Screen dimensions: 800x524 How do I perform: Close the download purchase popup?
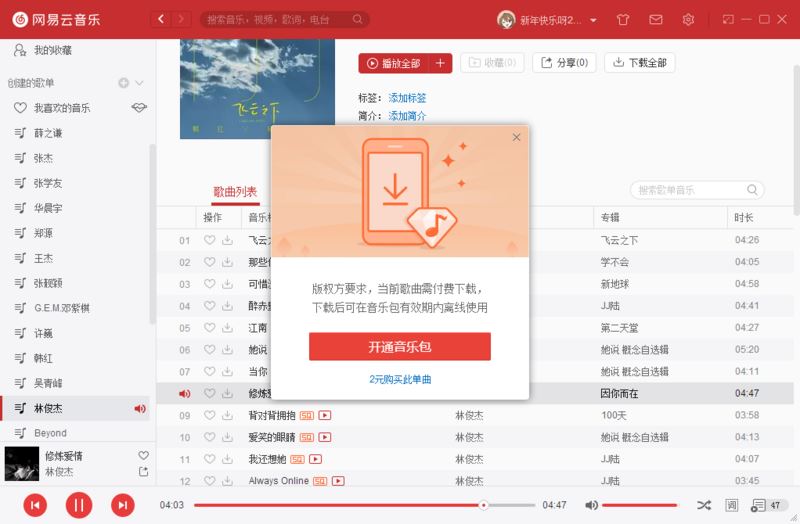pos(516,137)
